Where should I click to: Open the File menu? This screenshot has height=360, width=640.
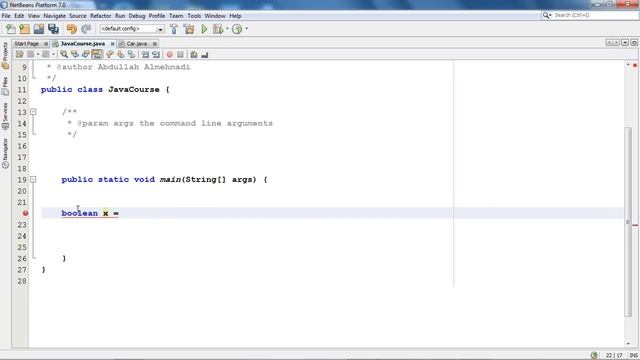coord(6,16)
